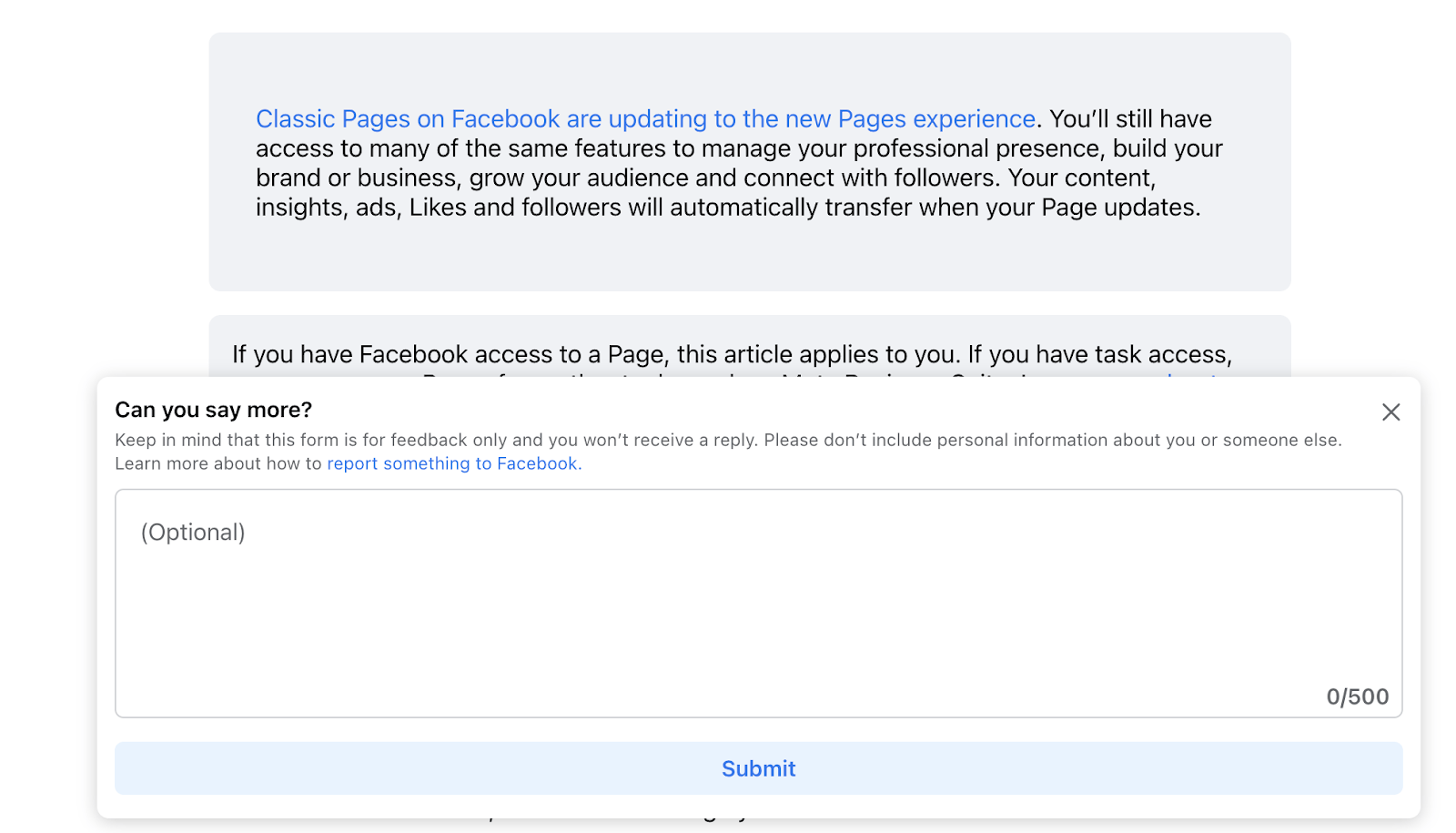Click the 0/500 character counter

tap(1357, 697)
